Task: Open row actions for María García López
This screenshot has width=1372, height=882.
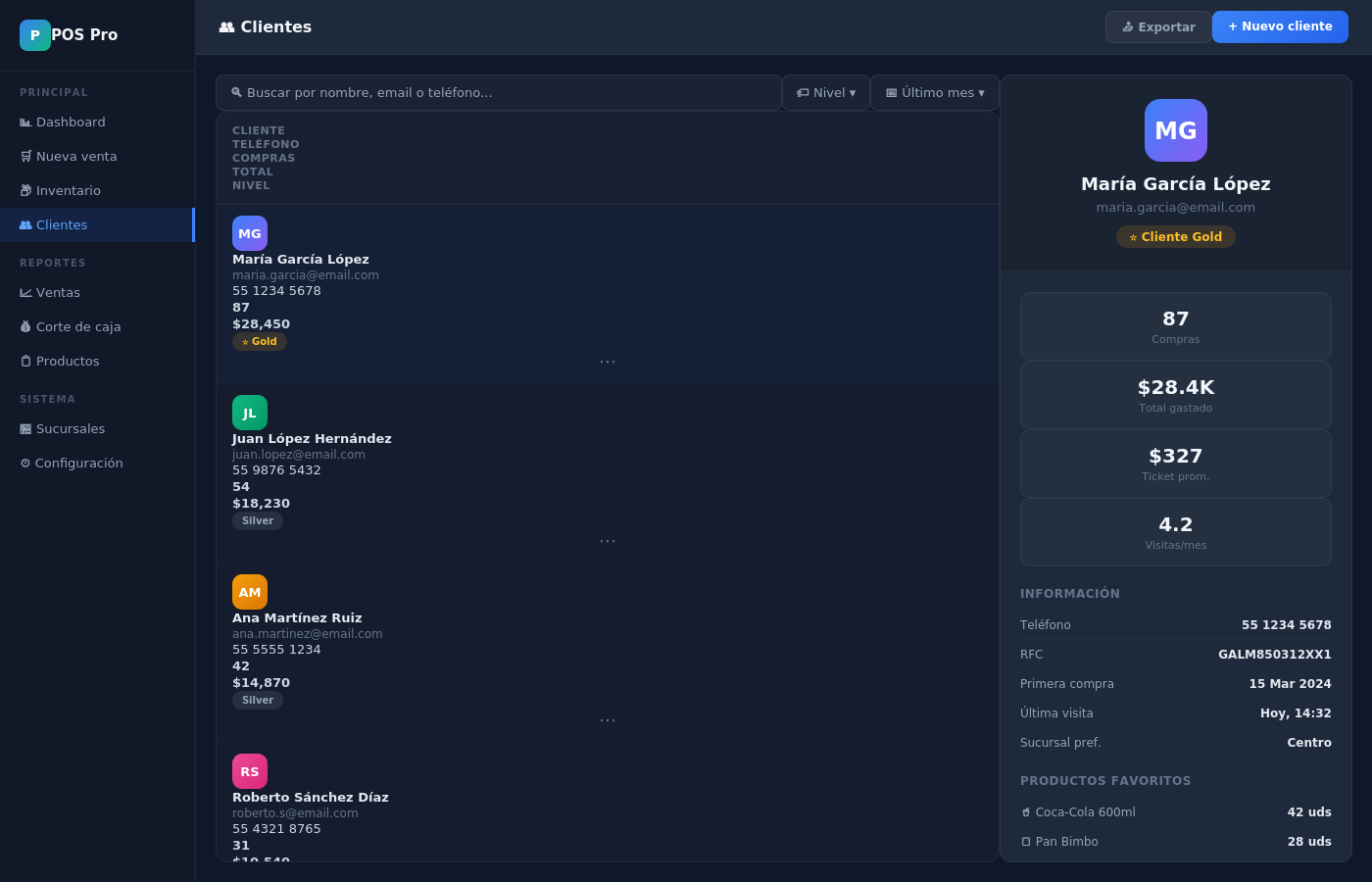Action: click(608, 361)
